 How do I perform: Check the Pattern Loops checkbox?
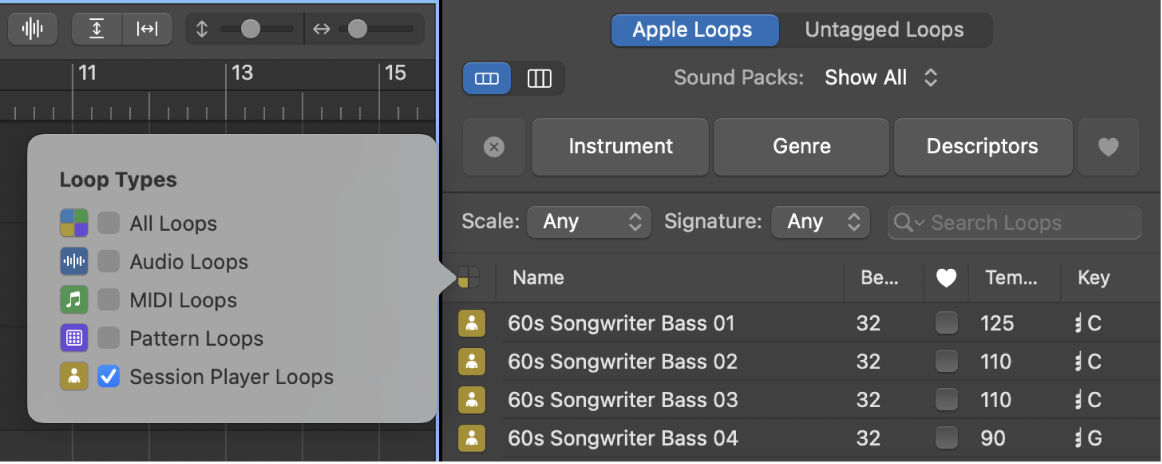[x=109, y=339]
